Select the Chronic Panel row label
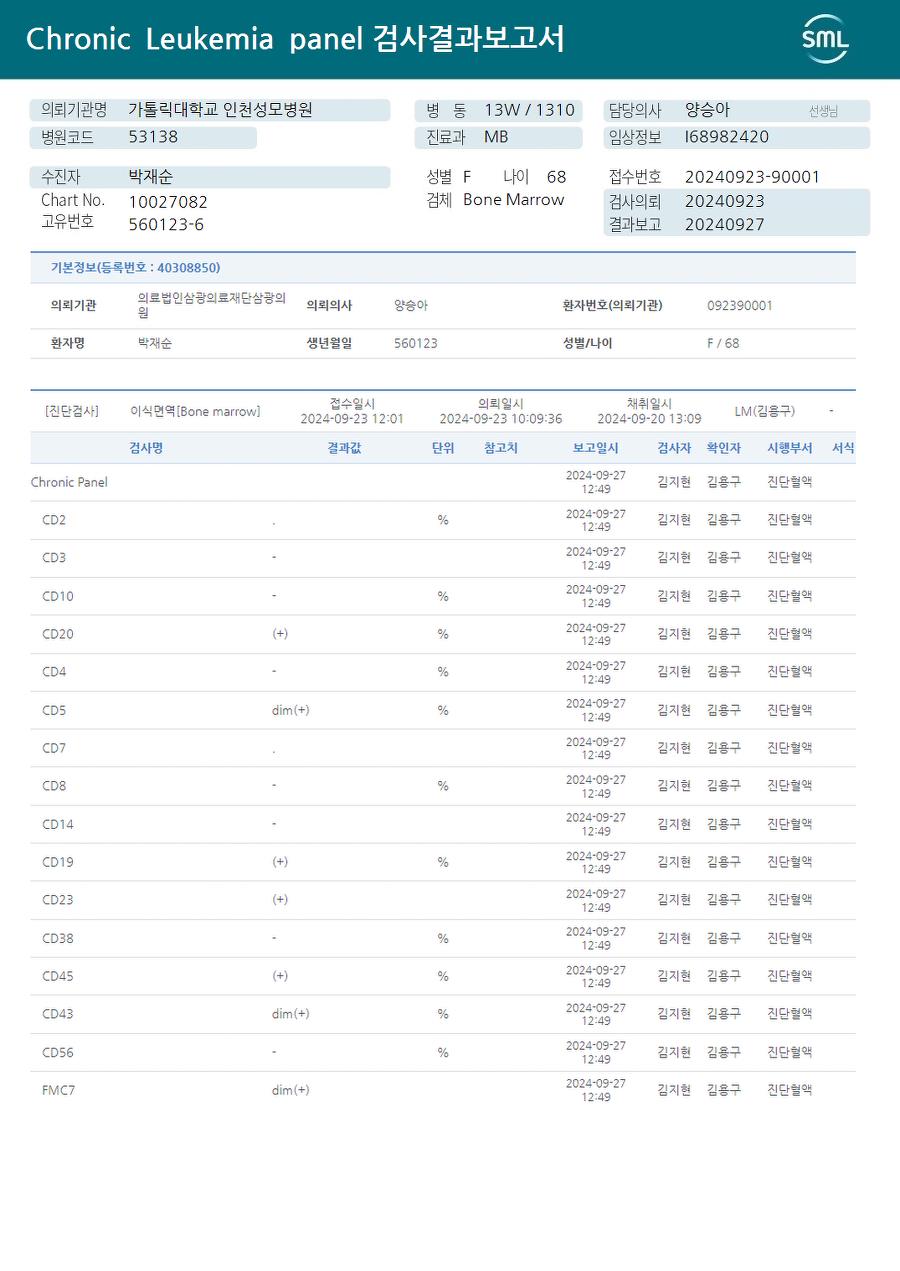Image resolution: width=900 pixels, height=1271 pixels. tap(69, 482)
